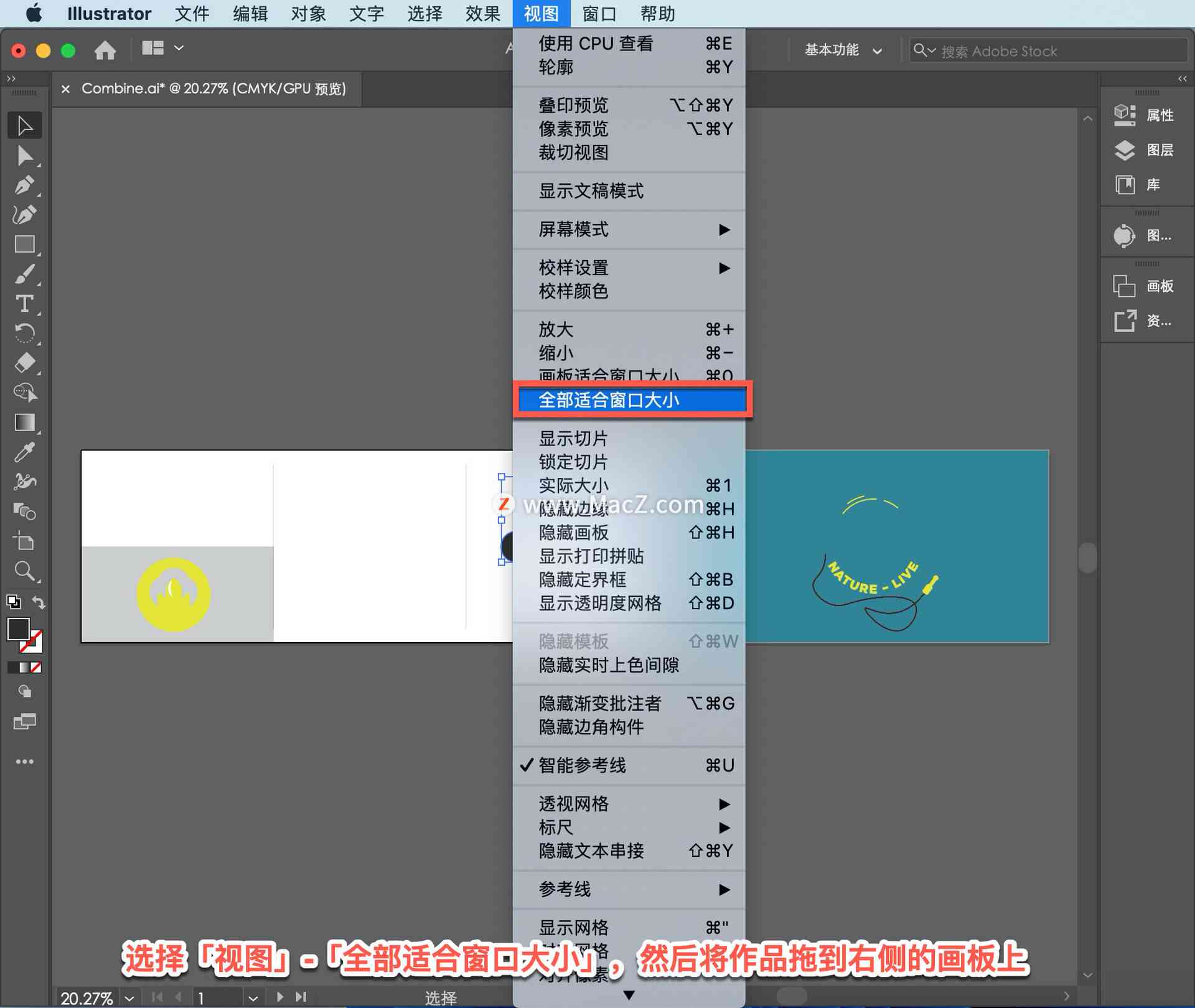
Task: Open the 视图 menu
Action: pos(540,13)
